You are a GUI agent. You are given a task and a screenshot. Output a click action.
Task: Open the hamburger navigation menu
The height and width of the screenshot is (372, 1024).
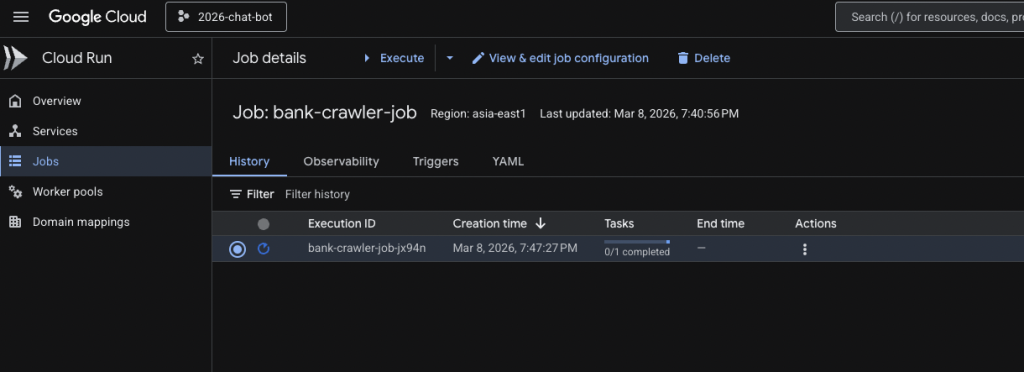click(21, 17)
